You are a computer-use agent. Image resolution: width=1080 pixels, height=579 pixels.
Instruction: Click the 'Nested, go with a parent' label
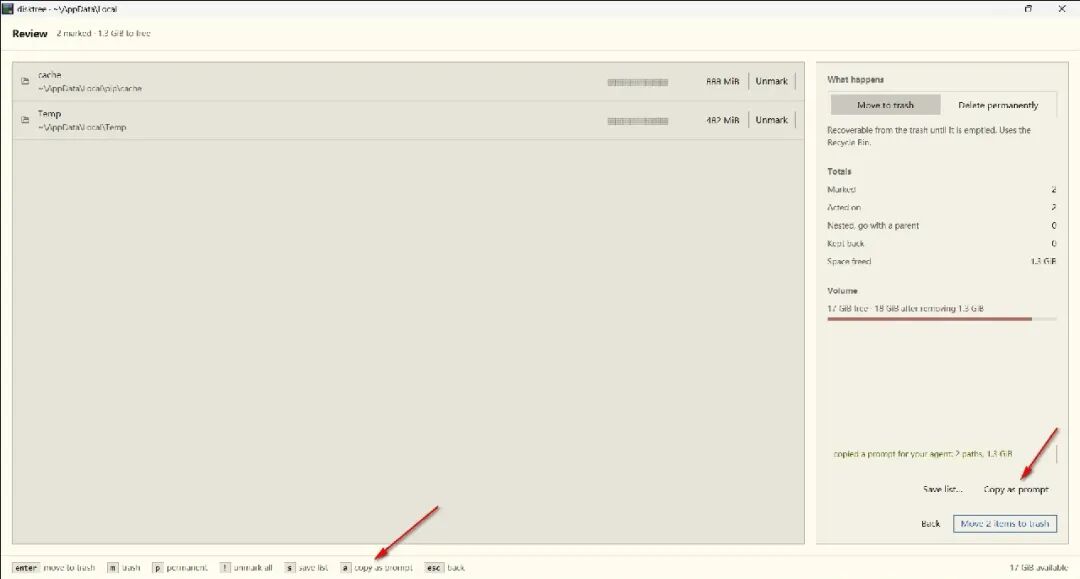(x=873, y=225)
